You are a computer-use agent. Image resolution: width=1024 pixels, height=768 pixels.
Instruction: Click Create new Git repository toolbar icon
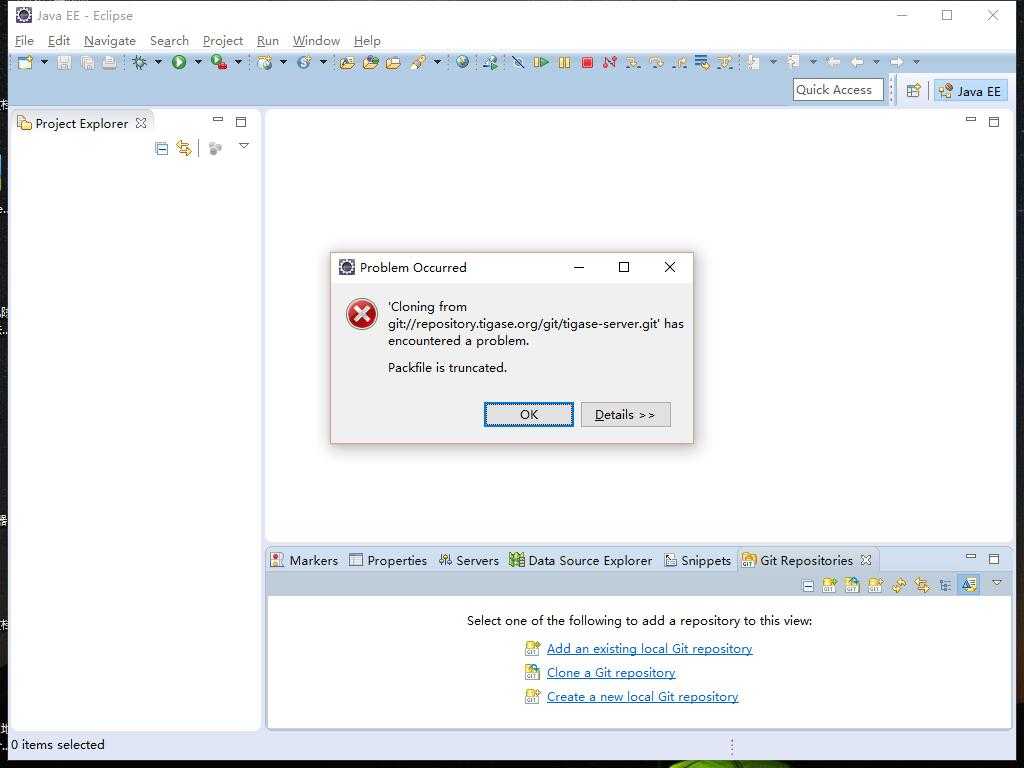(x=876, y=585)
